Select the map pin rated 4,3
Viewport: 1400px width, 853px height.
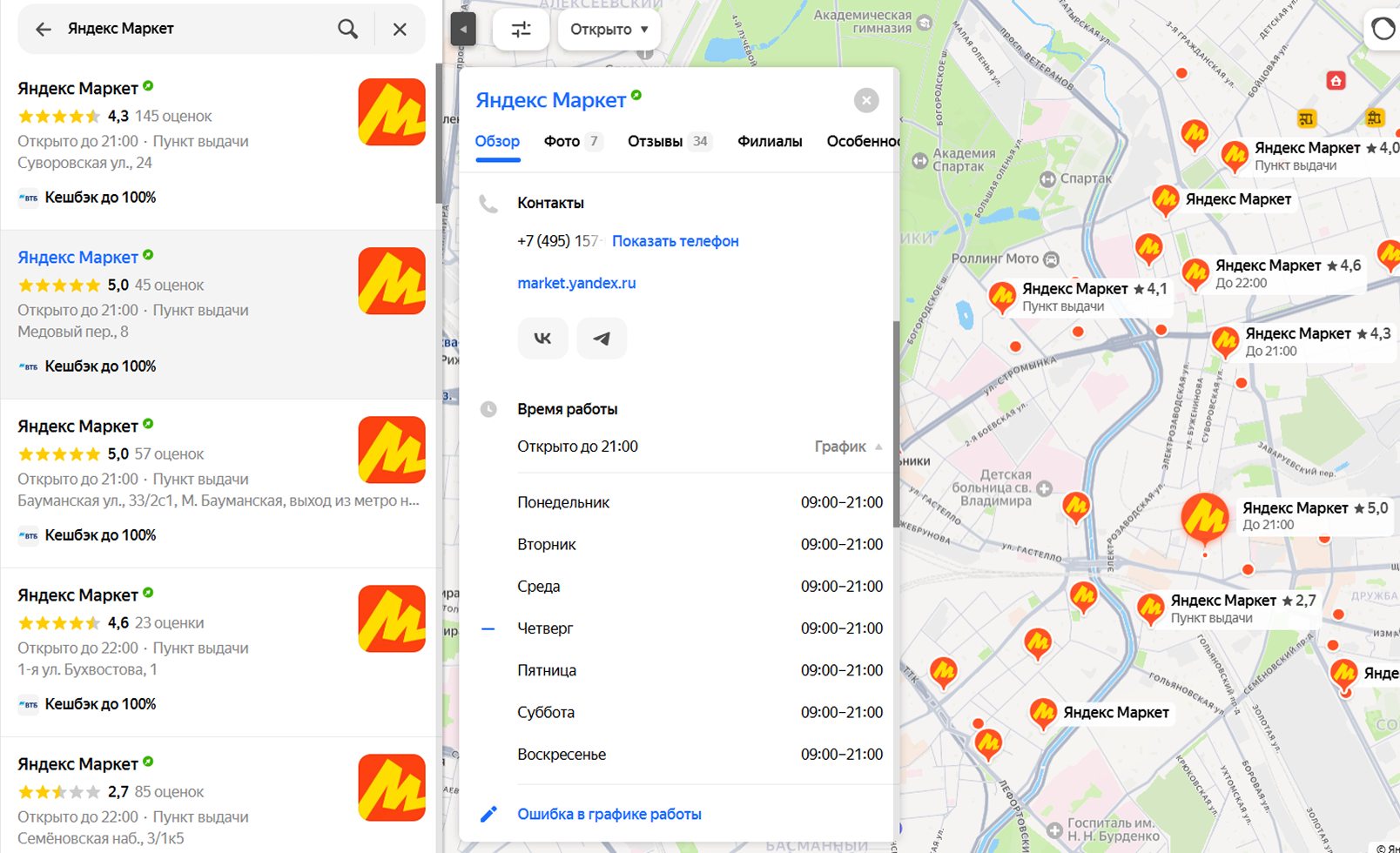1225,341
